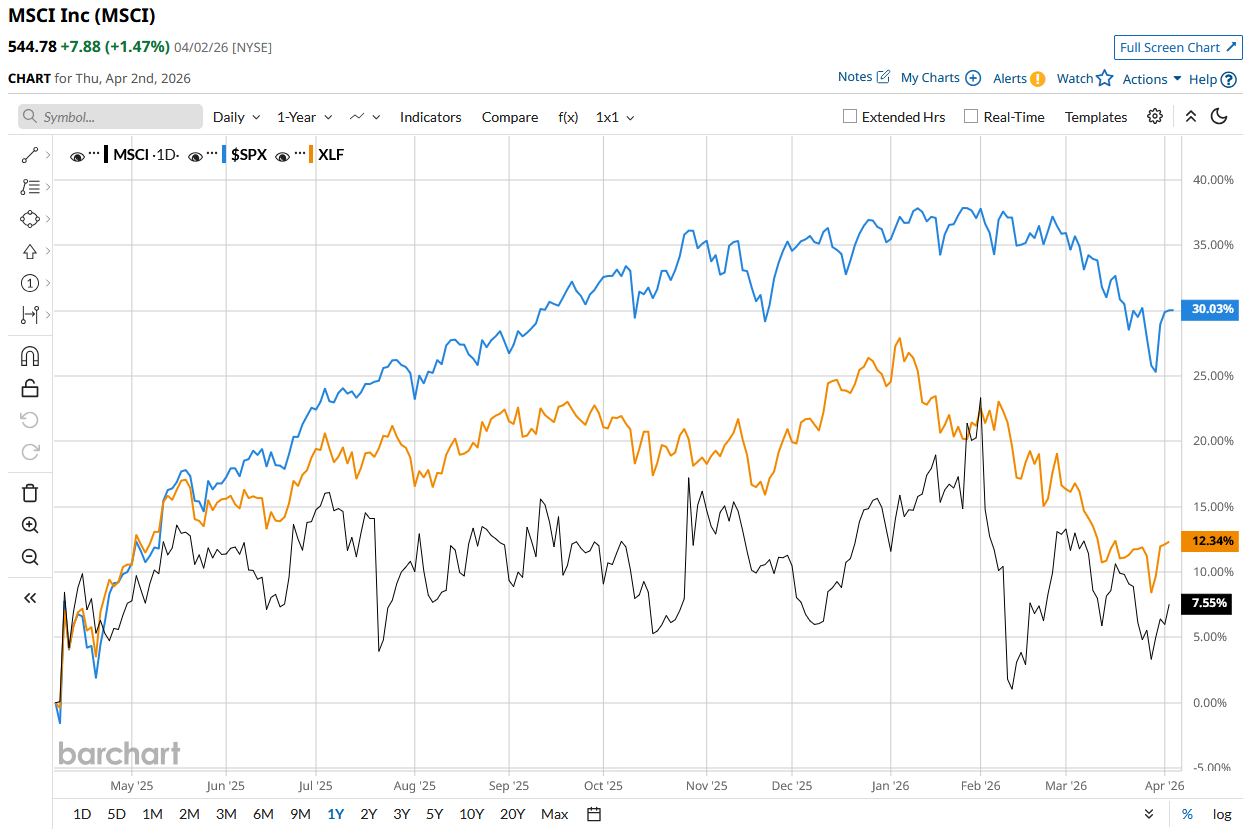Select the 6M time range
This screenshot has width=1249, height=829.
[263, 814]
